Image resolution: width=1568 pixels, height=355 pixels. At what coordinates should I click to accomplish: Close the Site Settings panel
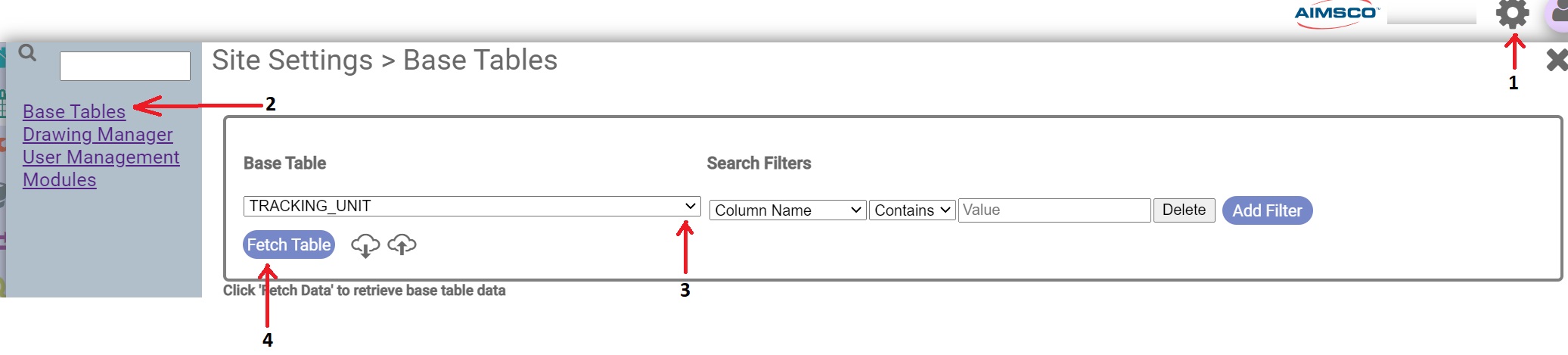[x=1557, y=60]
